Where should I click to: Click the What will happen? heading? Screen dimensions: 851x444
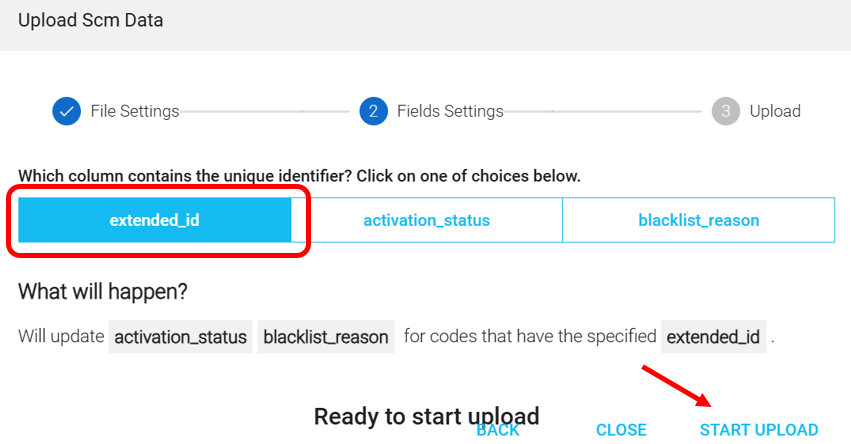(103, 292)
